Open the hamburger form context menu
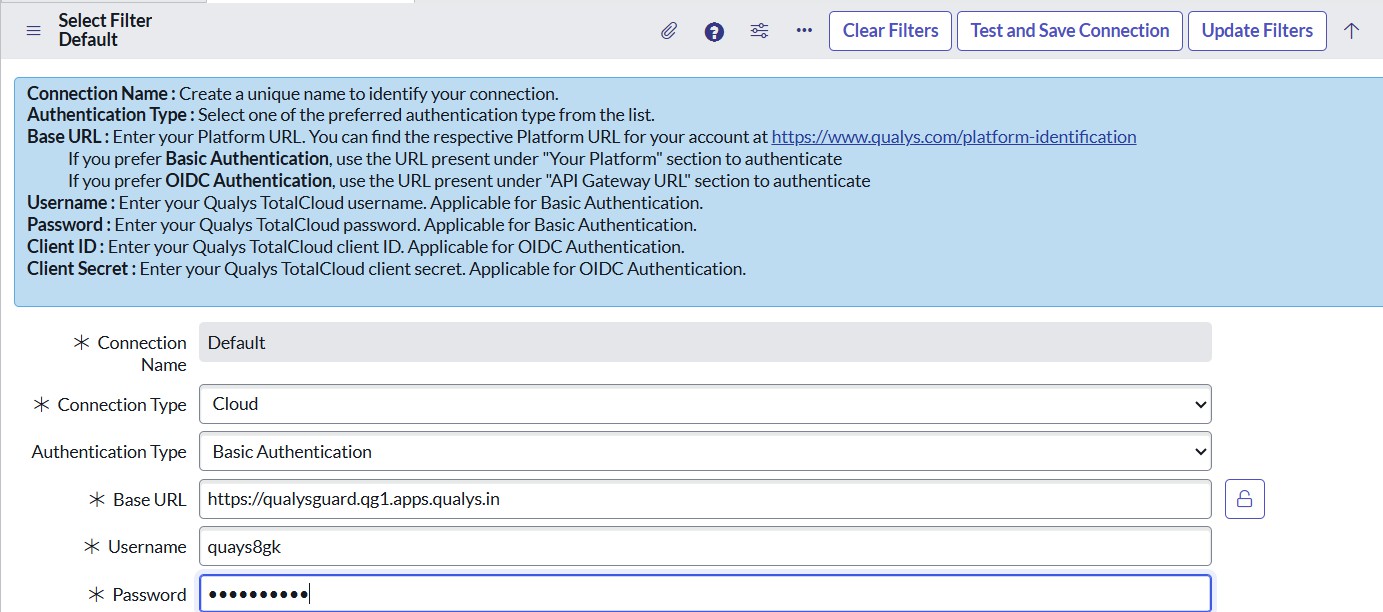The width and height of the screenshot is (1383, 612). pos(34,31)
